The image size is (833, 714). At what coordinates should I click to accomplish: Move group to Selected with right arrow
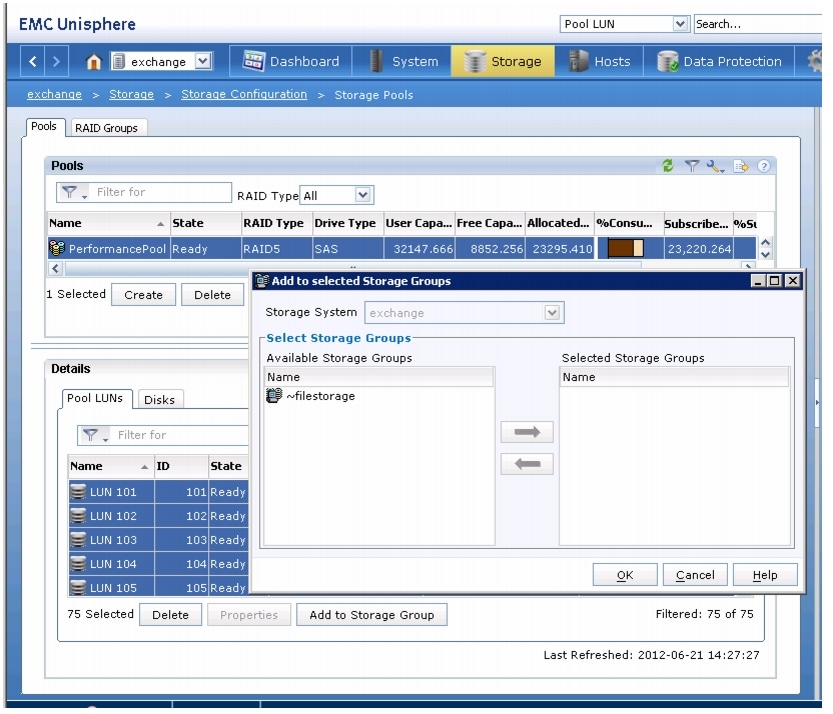pos(527,432)
